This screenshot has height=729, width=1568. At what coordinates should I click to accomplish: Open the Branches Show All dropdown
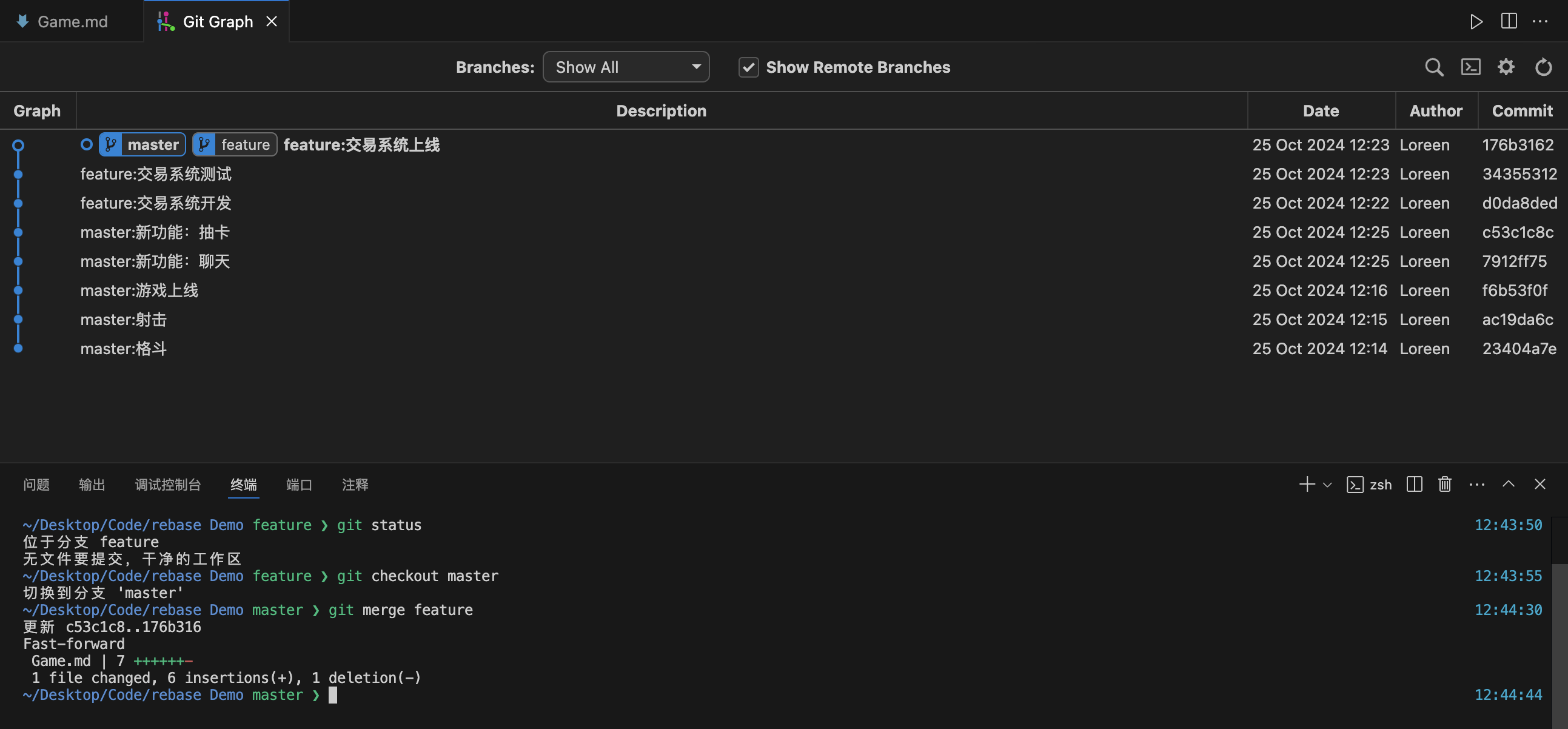click(x=626, y=67)
